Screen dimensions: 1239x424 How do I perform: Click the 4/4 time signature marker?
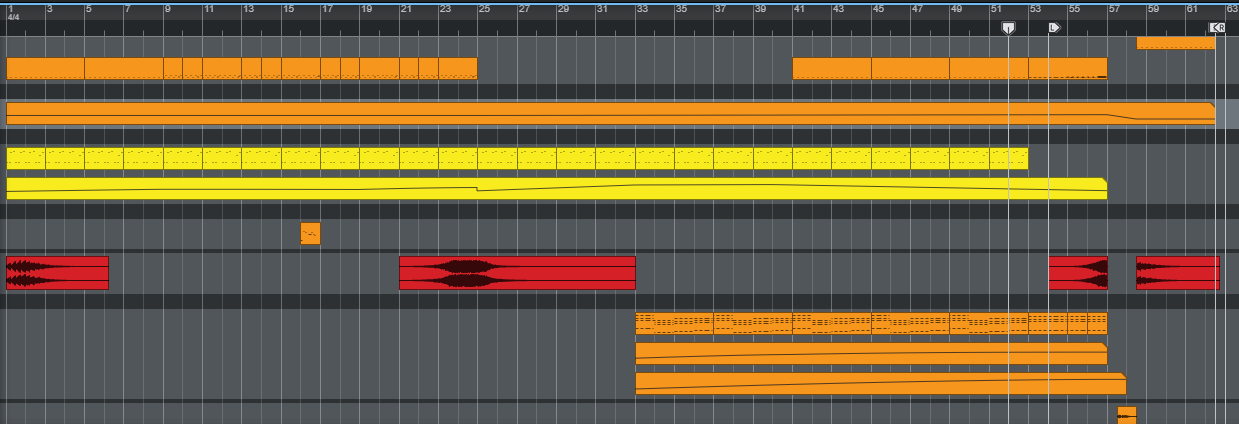pyautogui.click(x=14, y=18)
